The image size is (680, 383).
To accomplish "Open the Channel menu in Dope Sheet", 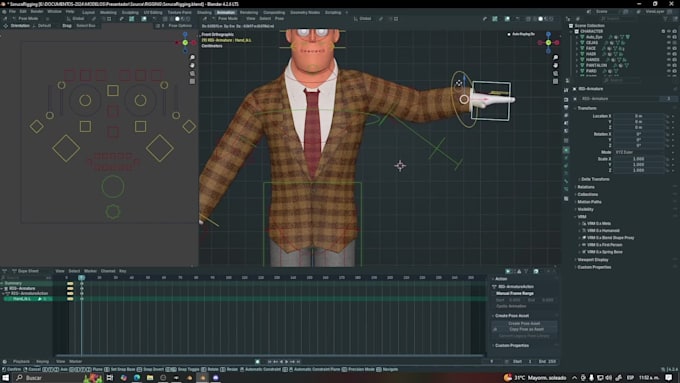I will pyautogui.click(x=108, y=271).
